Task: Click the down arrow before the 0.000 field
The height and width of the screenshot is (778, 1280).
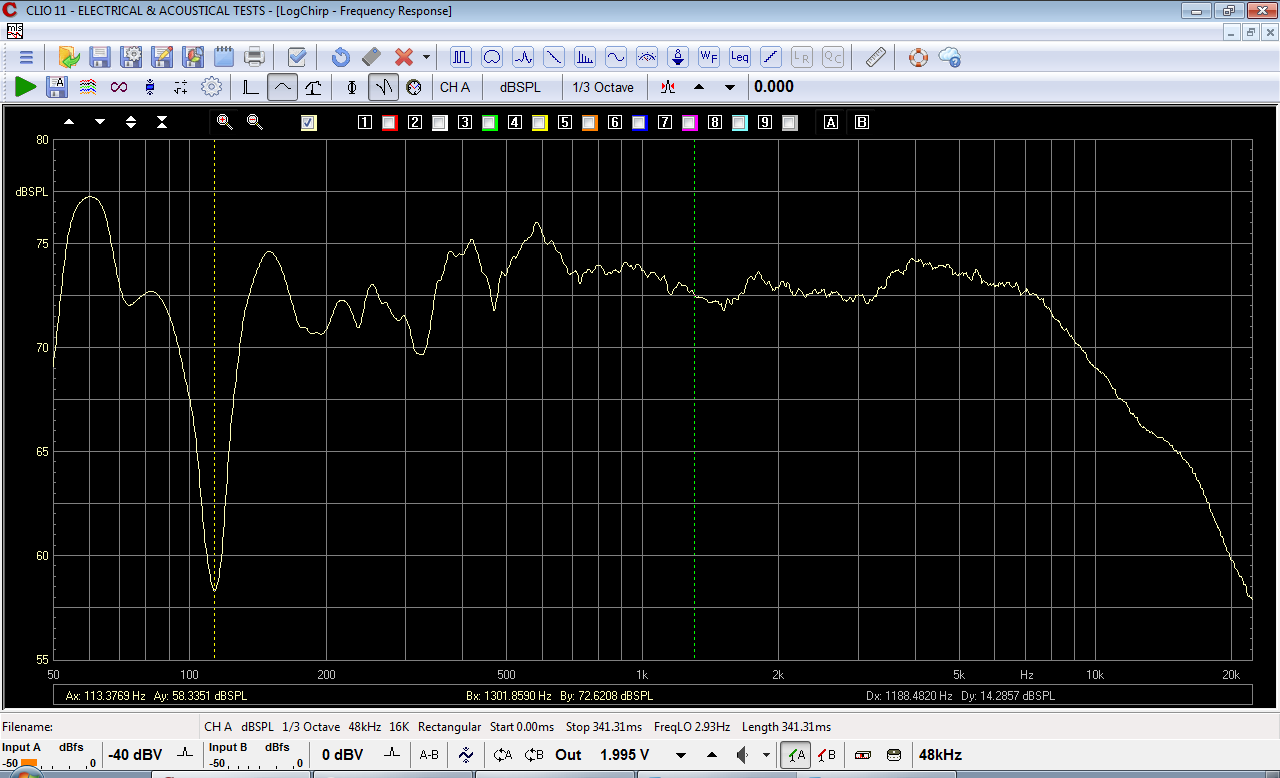Action: [x=730, y=87]
